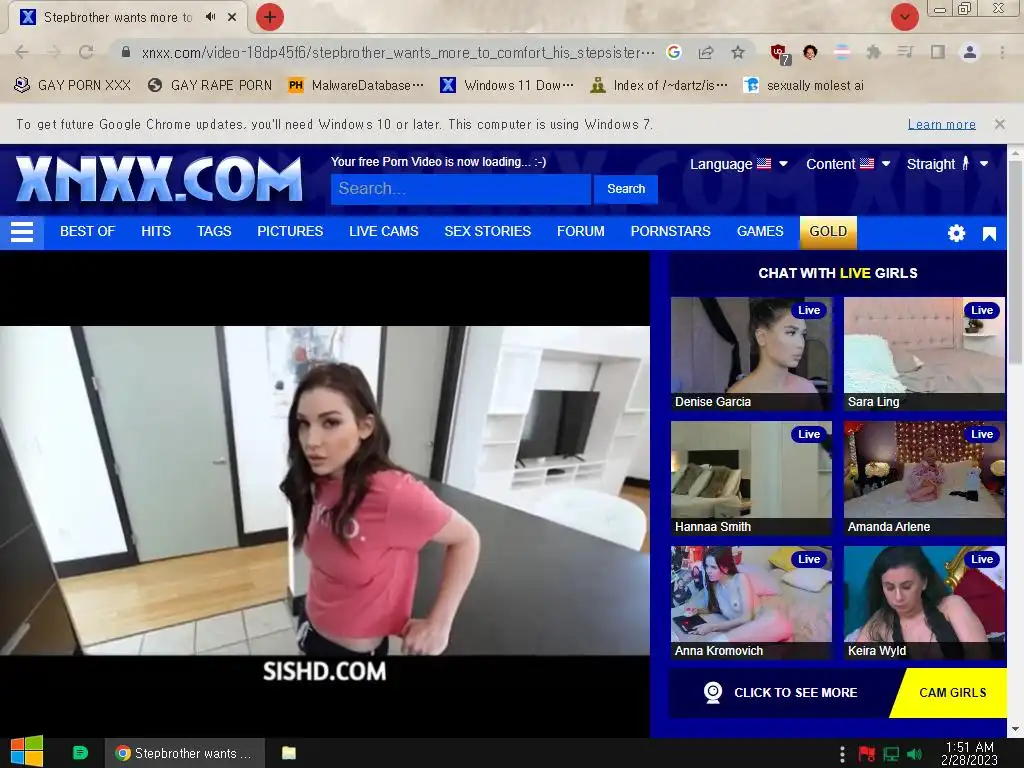Open the Extensions puzzle icon
This screenshot has width=1024, height=768.
[874, 52]
